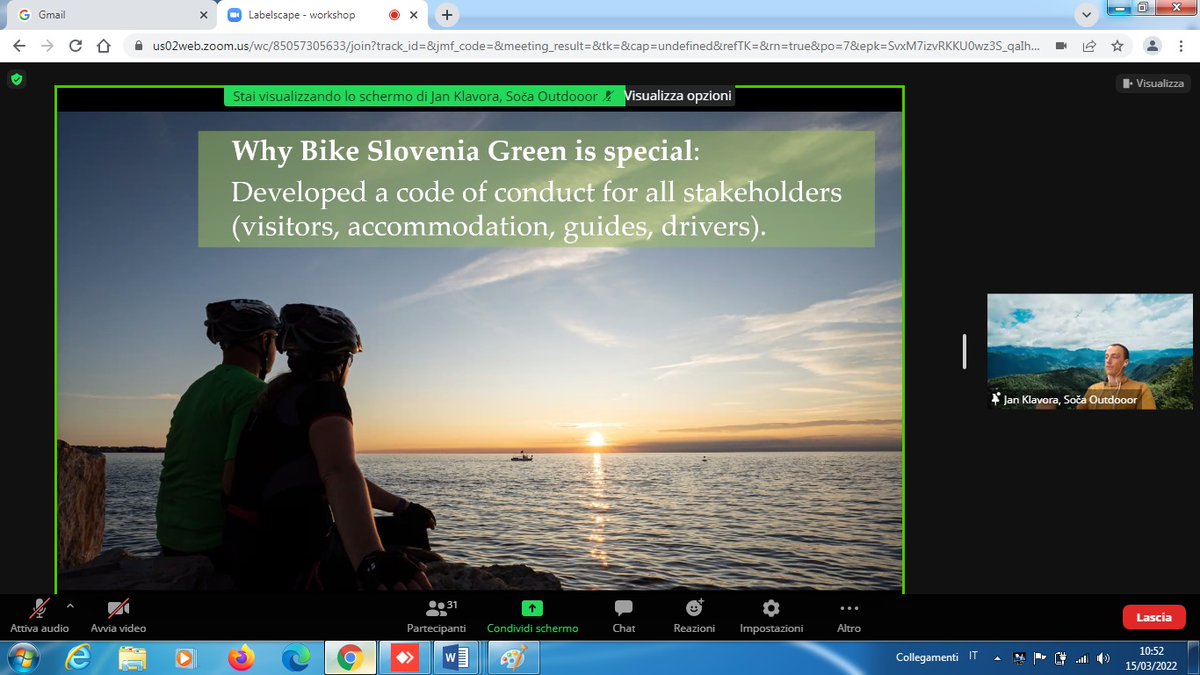Image resolution: width=1200 pixels, height=675 pixels.
Task: Close the Gmail tab
Action: coord(203,15)
